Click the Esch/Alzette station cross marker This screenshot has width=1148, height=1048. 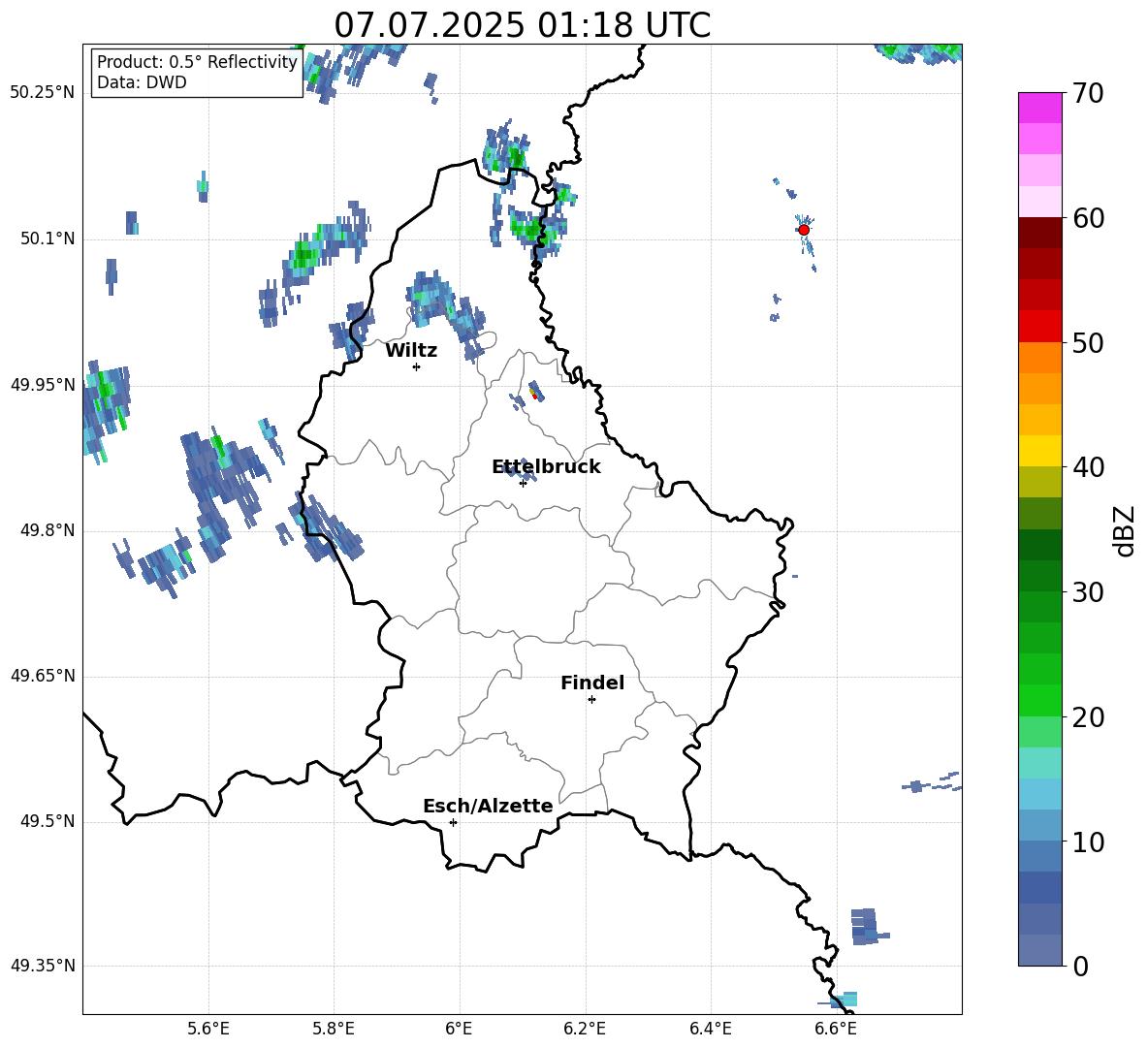[453, 822]
